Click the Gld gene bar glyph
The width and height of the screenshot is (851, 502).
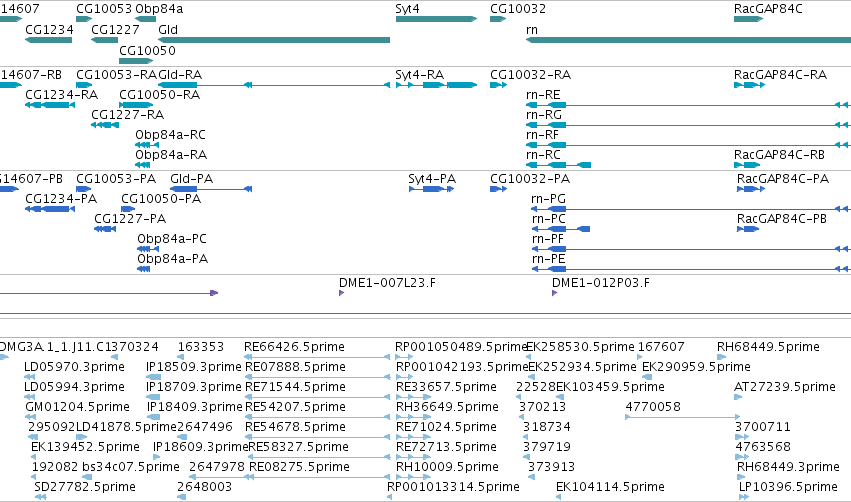click(274, 40)
